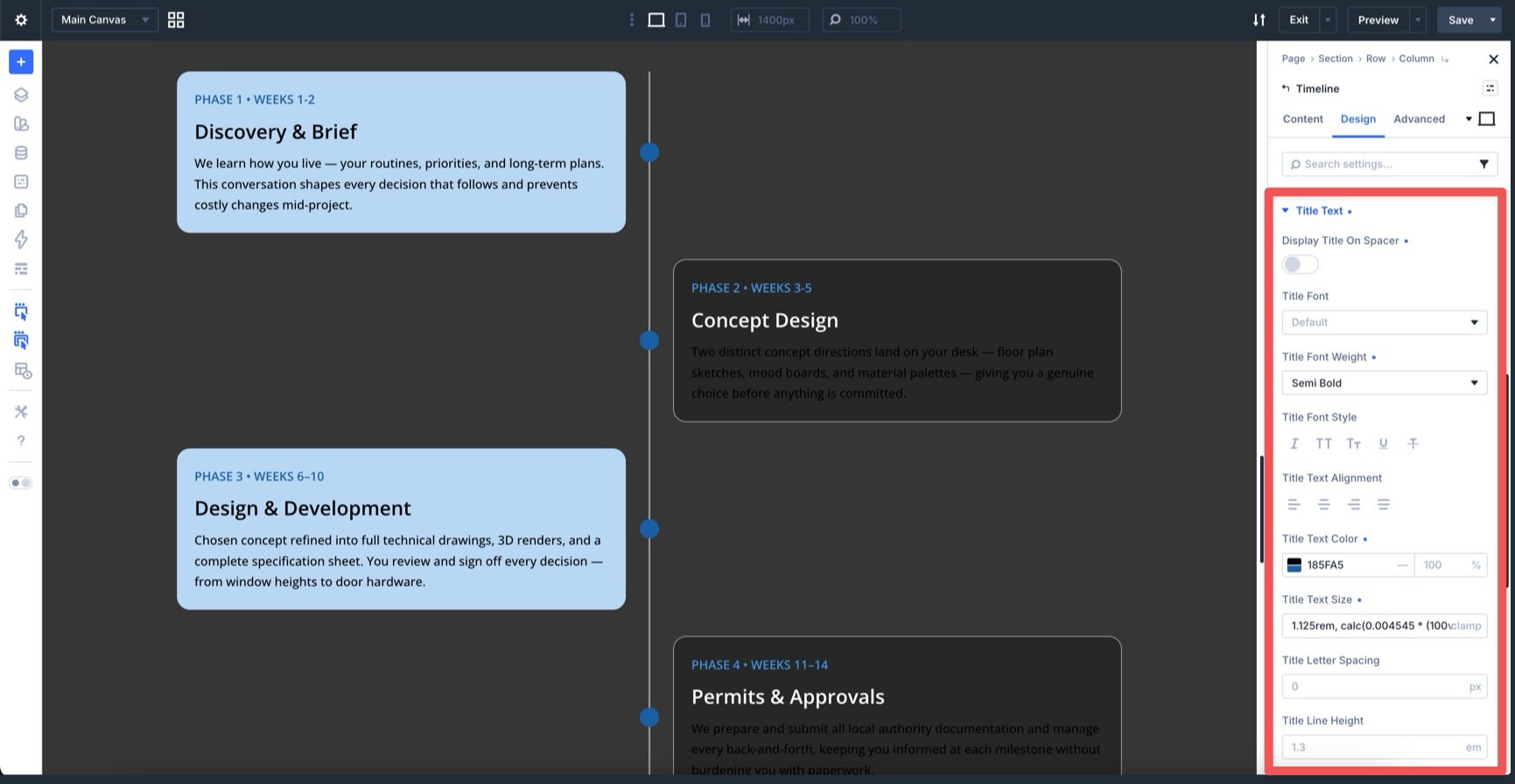Open the grid view icon beside Main Canvas
The height and width of the screenshot is (784, 1515).
(x=176, y=19)
